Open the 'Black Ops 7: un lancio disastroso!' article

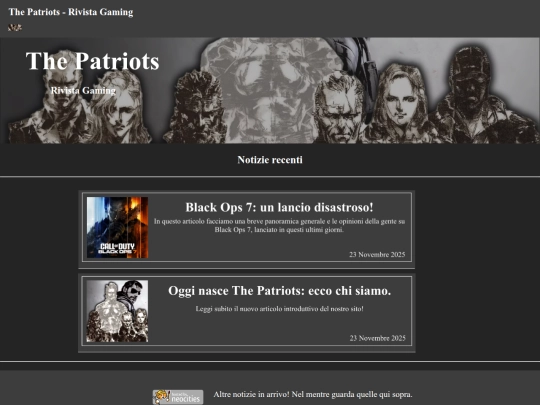click(x=279, y=207)
